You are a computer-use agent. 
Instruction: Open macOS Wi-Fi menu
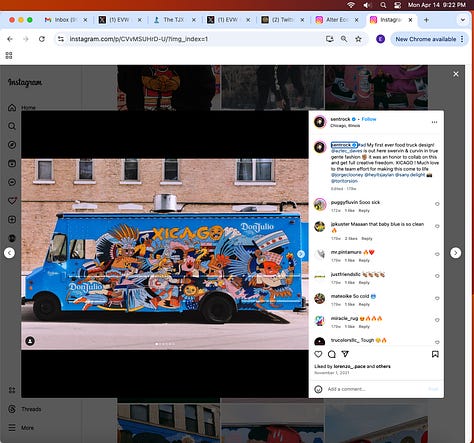pos(350,5)
